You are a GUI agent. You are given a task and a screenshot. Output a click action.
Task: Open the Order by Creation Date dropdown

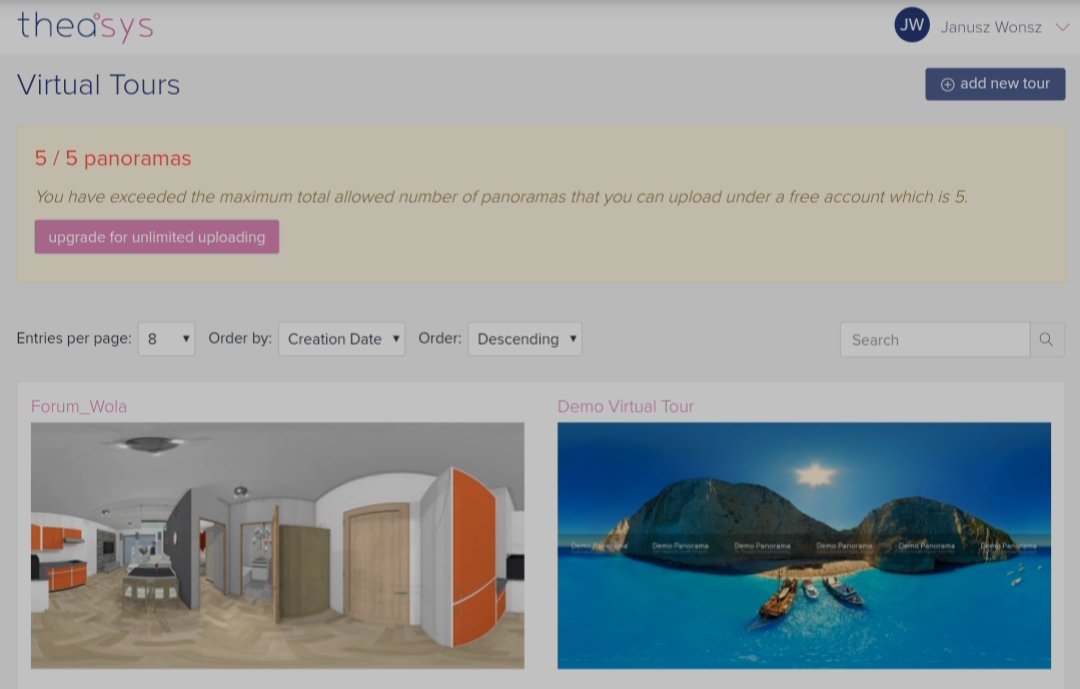tap(341, 339)
